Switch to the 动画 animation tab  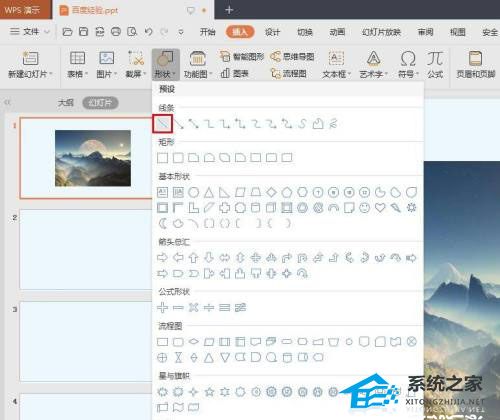click(x=337, y=32)
